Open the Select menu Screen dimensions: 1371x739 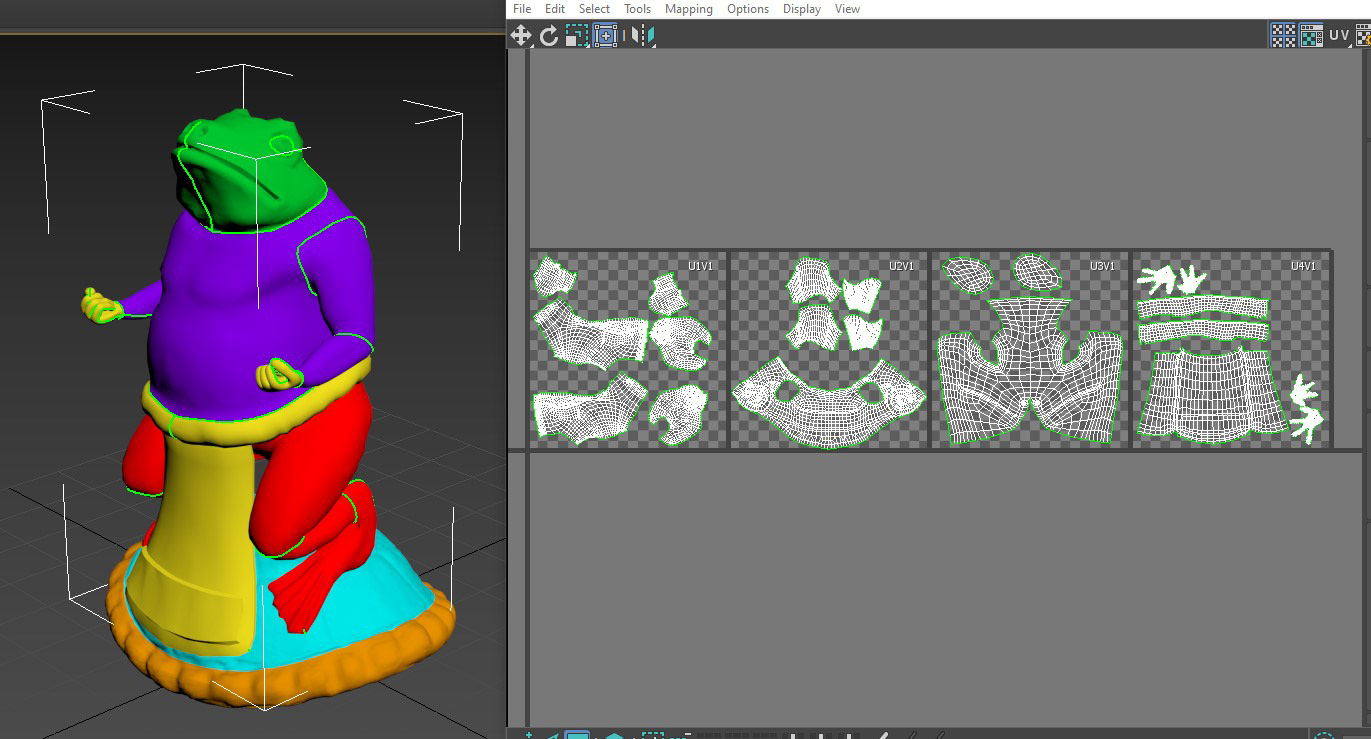[594, 9]
